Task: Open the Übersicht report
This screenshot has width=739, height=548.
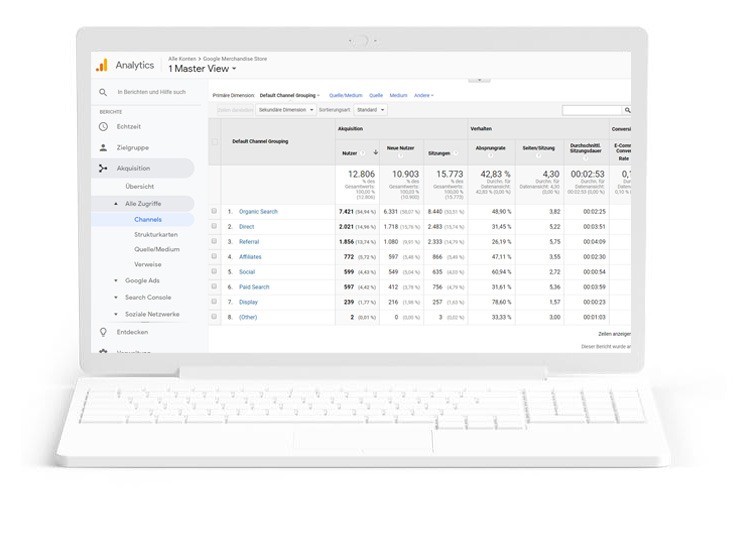Action: click(140, 187)
